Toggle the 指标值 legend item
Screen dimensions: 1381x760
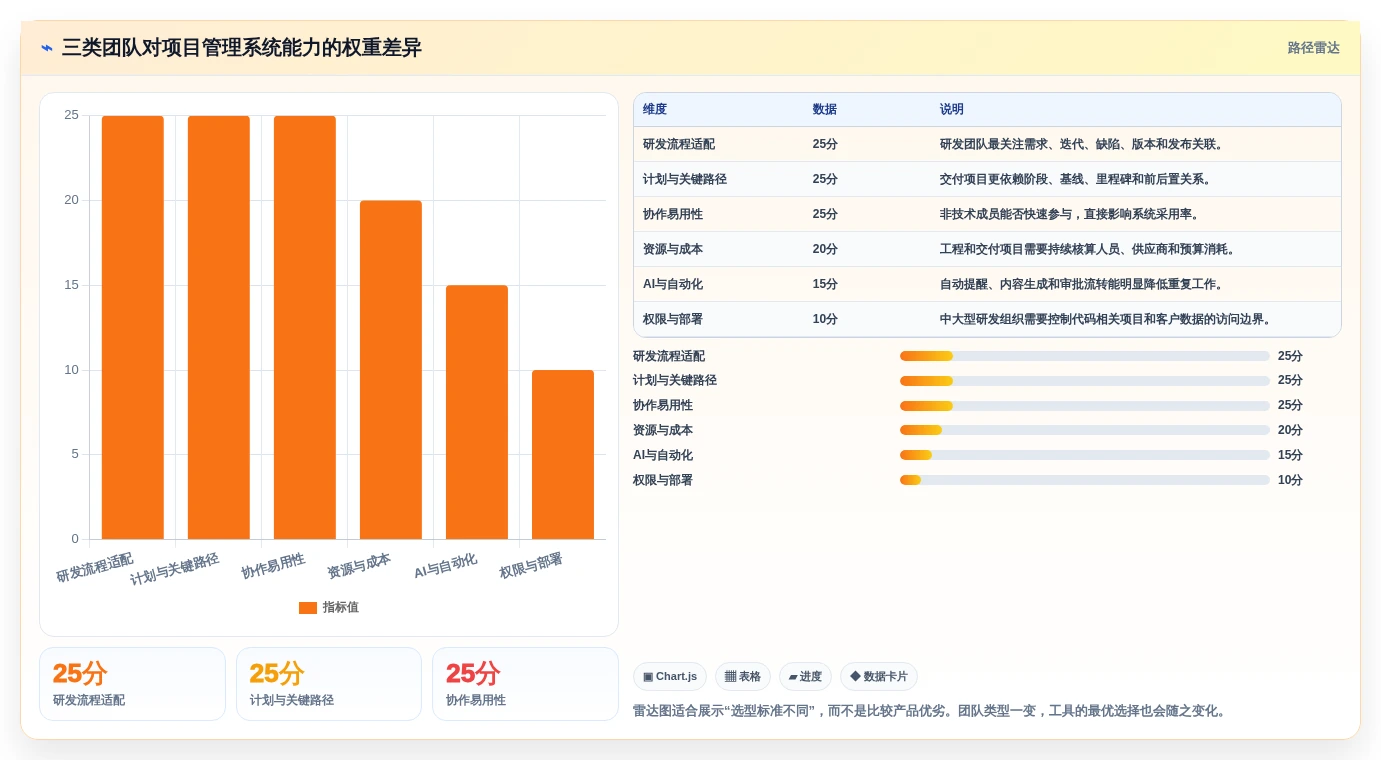[x=329, y=607]
